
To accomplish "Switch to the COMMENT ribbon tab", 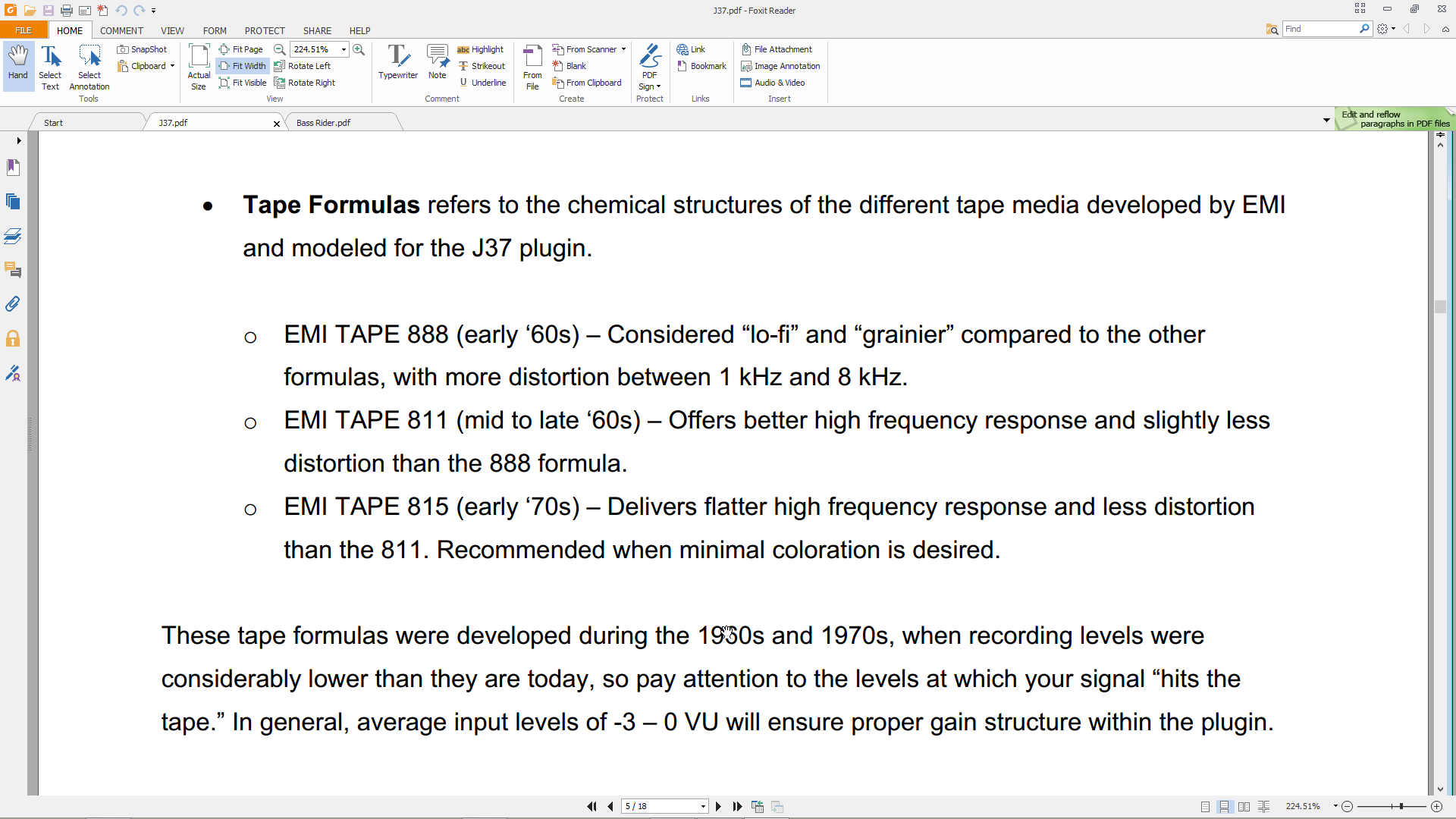I will pyautogui.click(x=121, y=30).
